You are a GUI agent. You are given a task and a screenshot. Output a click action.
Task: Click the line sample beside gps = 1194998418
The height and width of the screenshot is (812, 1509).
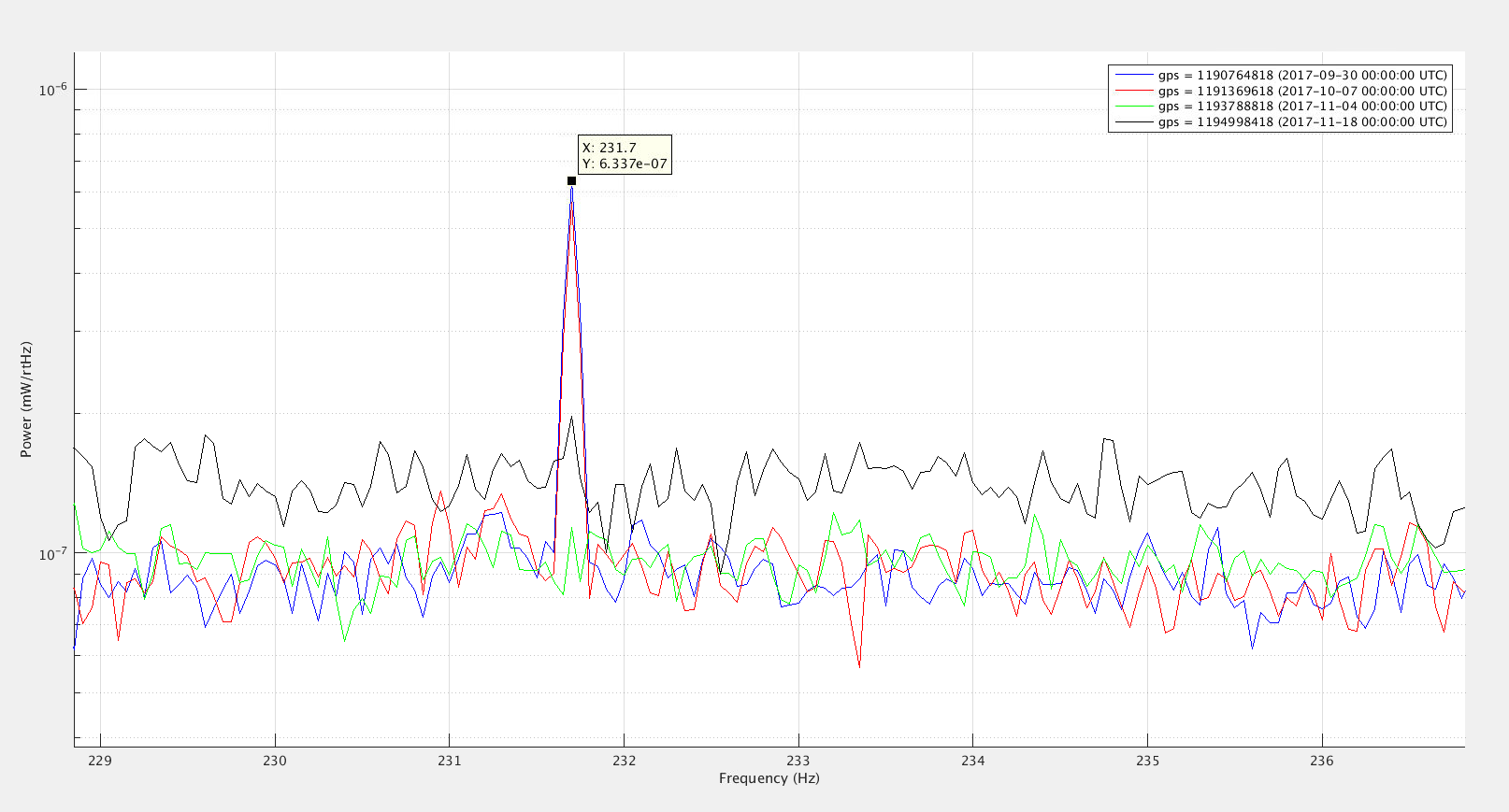tap(1133, 121)
